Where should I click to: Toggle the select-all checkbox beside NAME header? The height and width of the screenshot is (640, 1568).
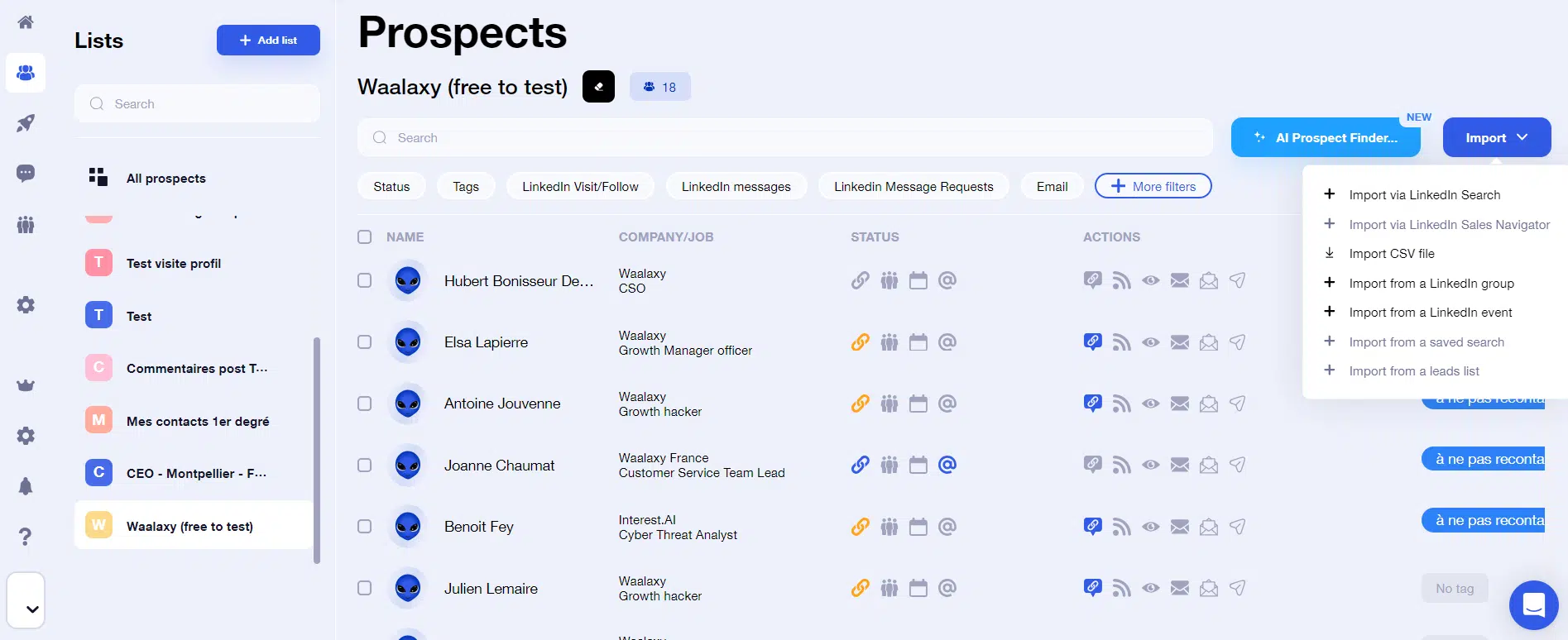364,237
